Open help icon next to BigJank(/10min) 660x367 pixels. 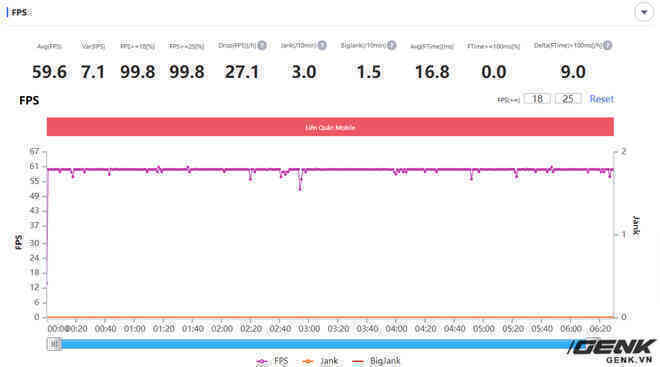coord(391,45)
